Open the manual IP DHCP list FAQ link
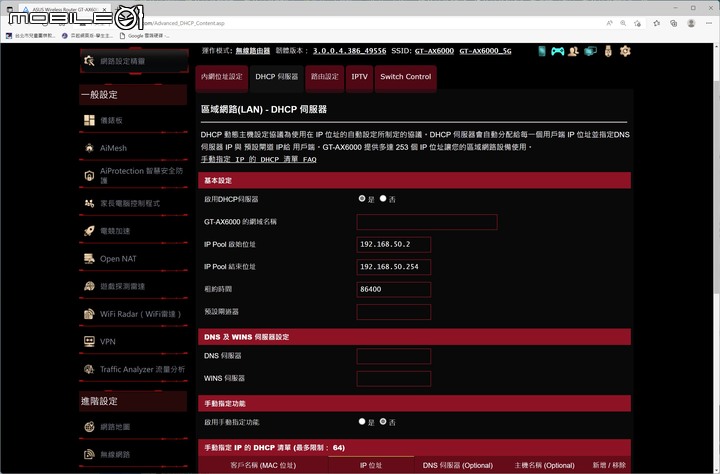Screen dimensions: 720x474 point(259,159)
